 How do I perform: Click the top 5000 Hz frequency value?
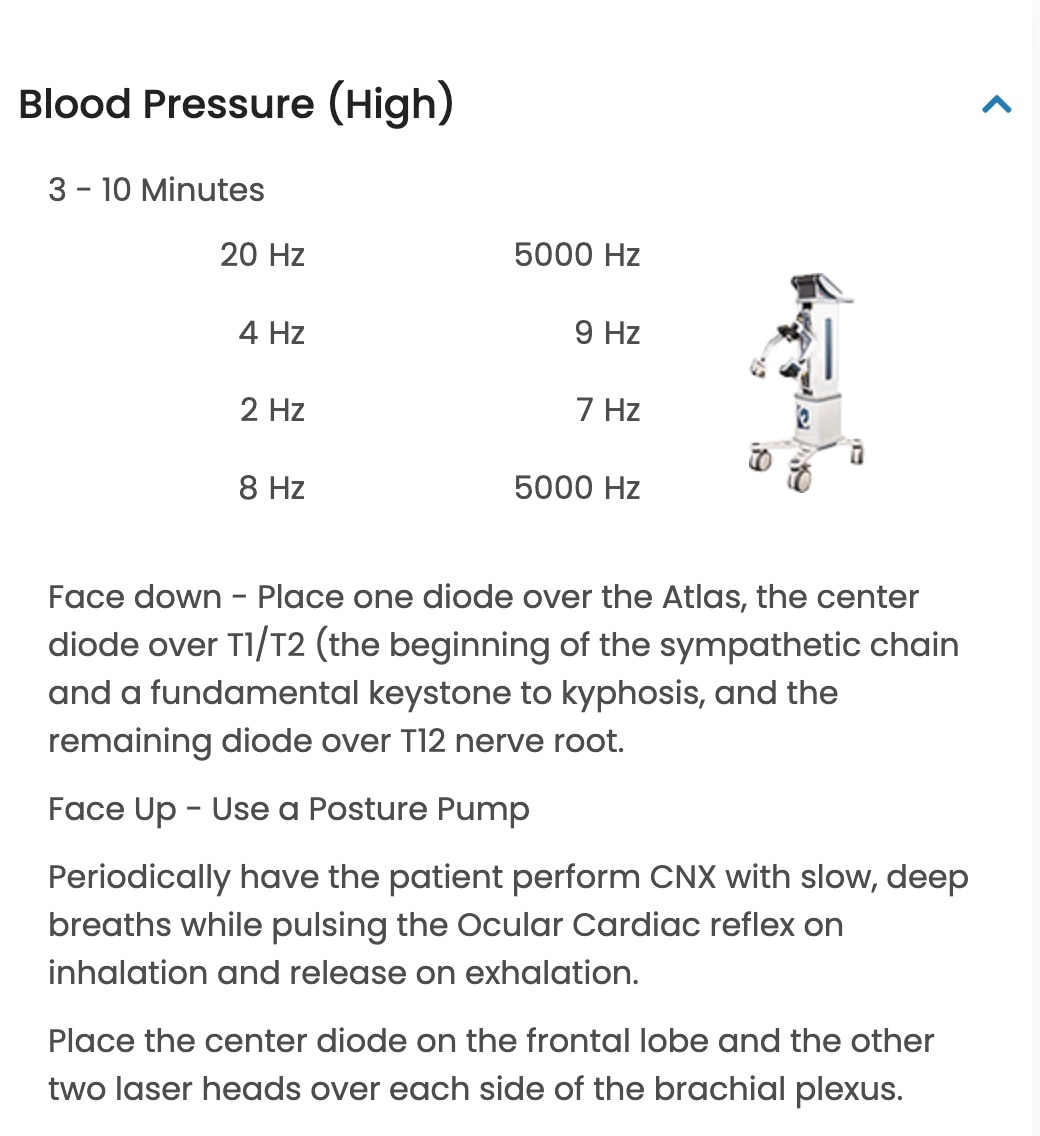point(576,255)
